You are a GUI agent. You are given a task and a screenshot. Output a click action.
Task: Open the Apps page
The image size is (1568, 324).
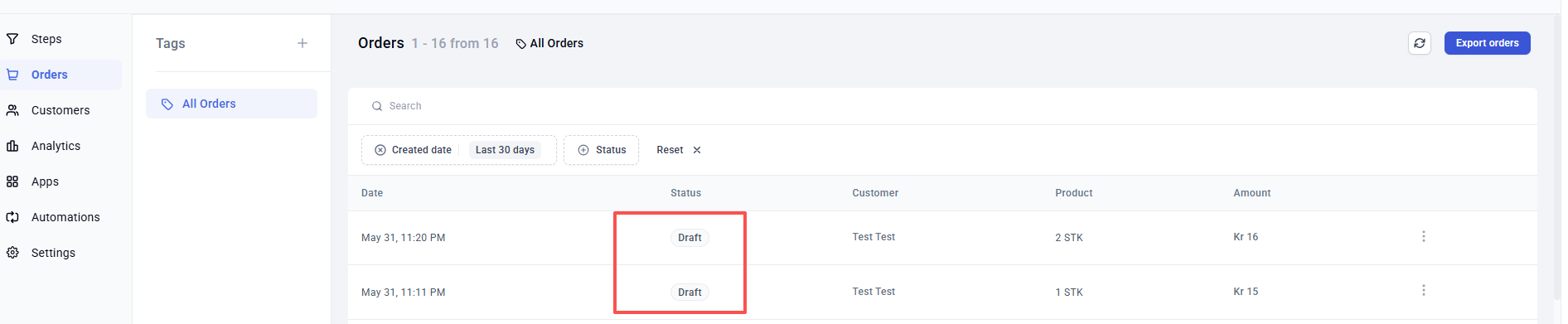click(45, 181)
